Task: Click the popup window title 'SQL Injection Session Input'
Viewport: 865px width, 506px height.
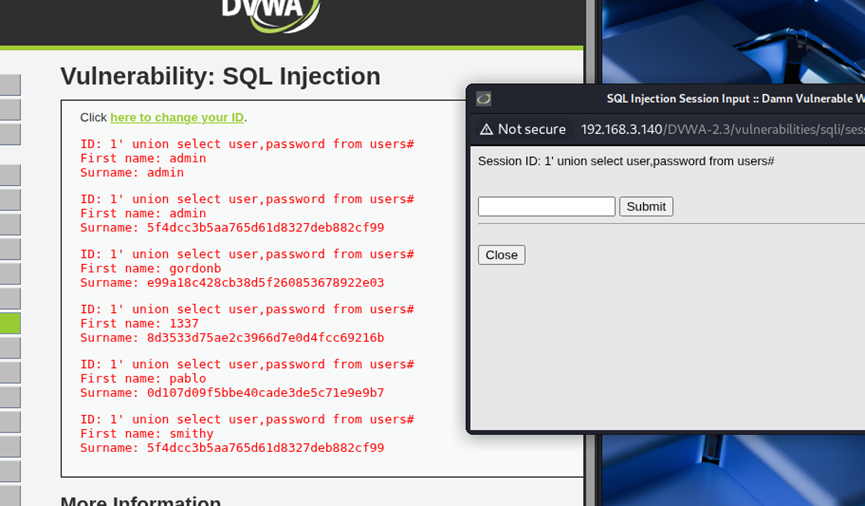Action: (678, 99)
